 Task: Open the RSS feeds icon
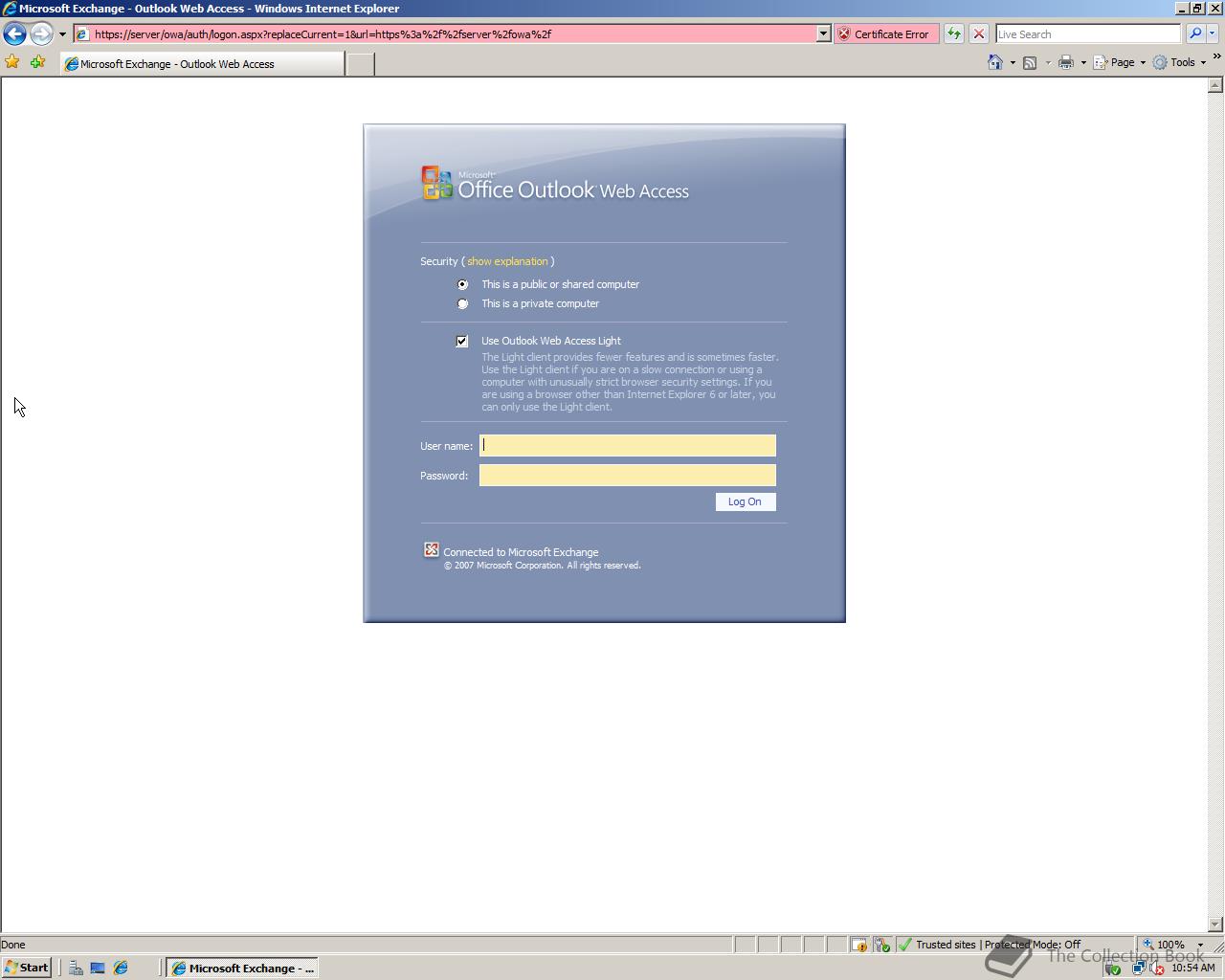(x=1030, y=62)
